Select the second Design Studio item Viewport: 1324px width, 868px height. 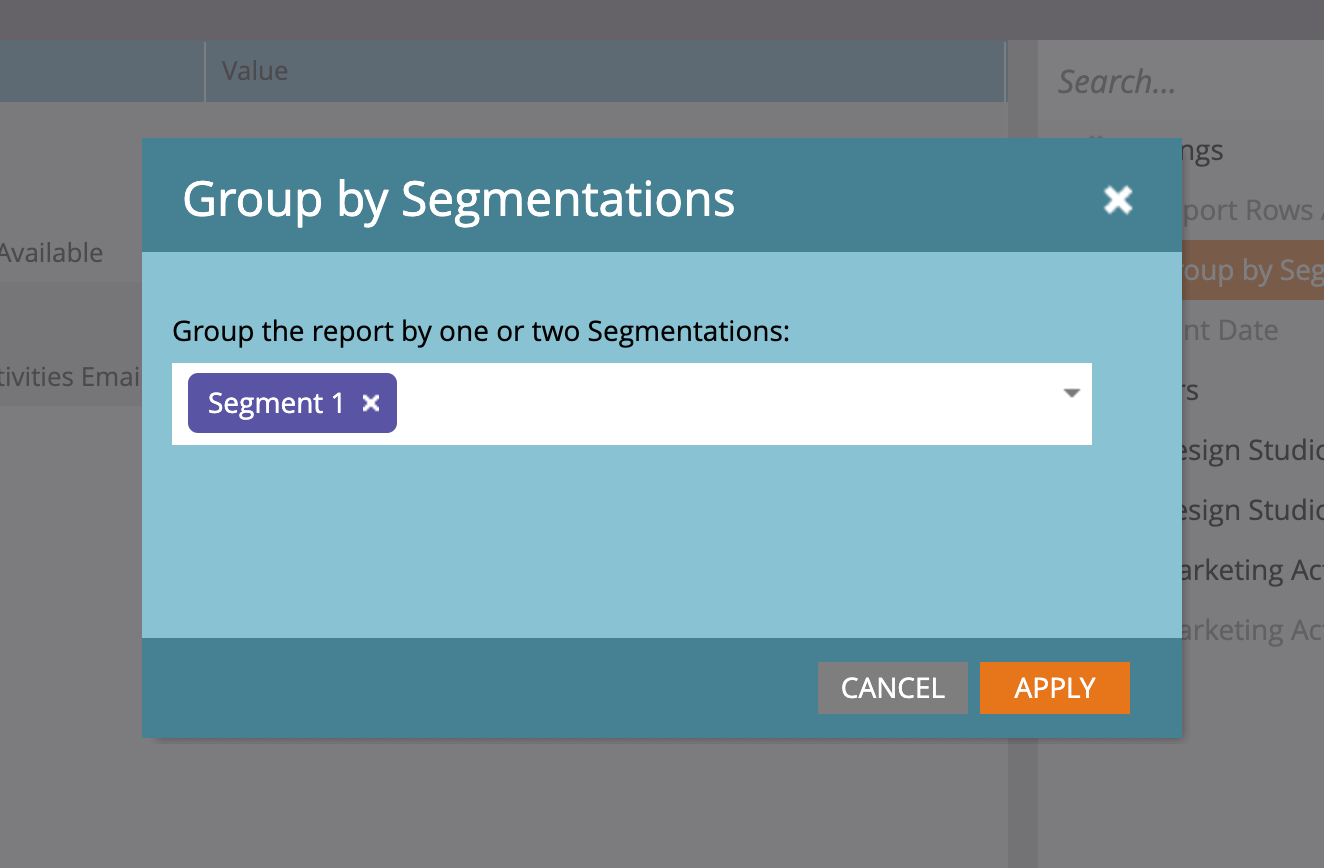click(x=1253, y=510)
